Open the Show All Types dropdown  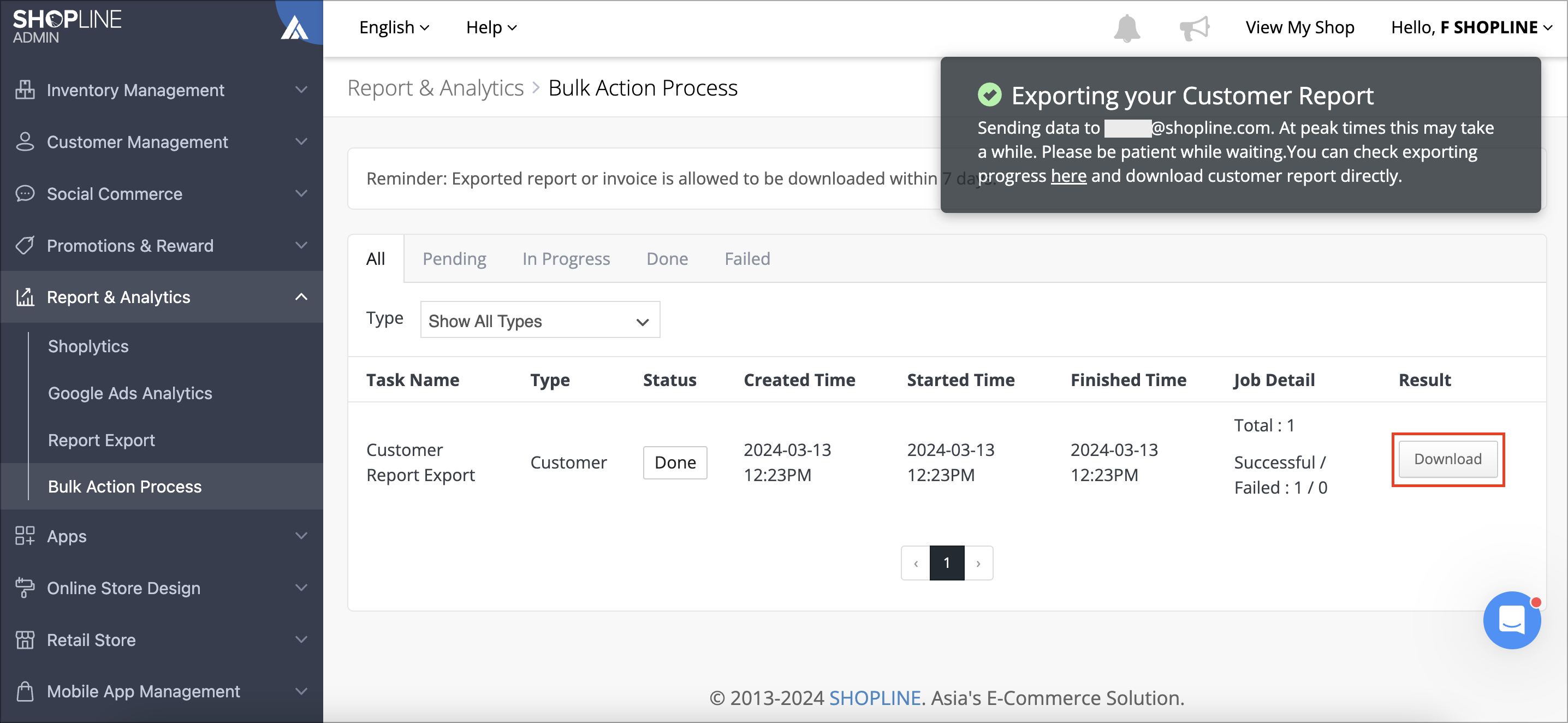540,320
